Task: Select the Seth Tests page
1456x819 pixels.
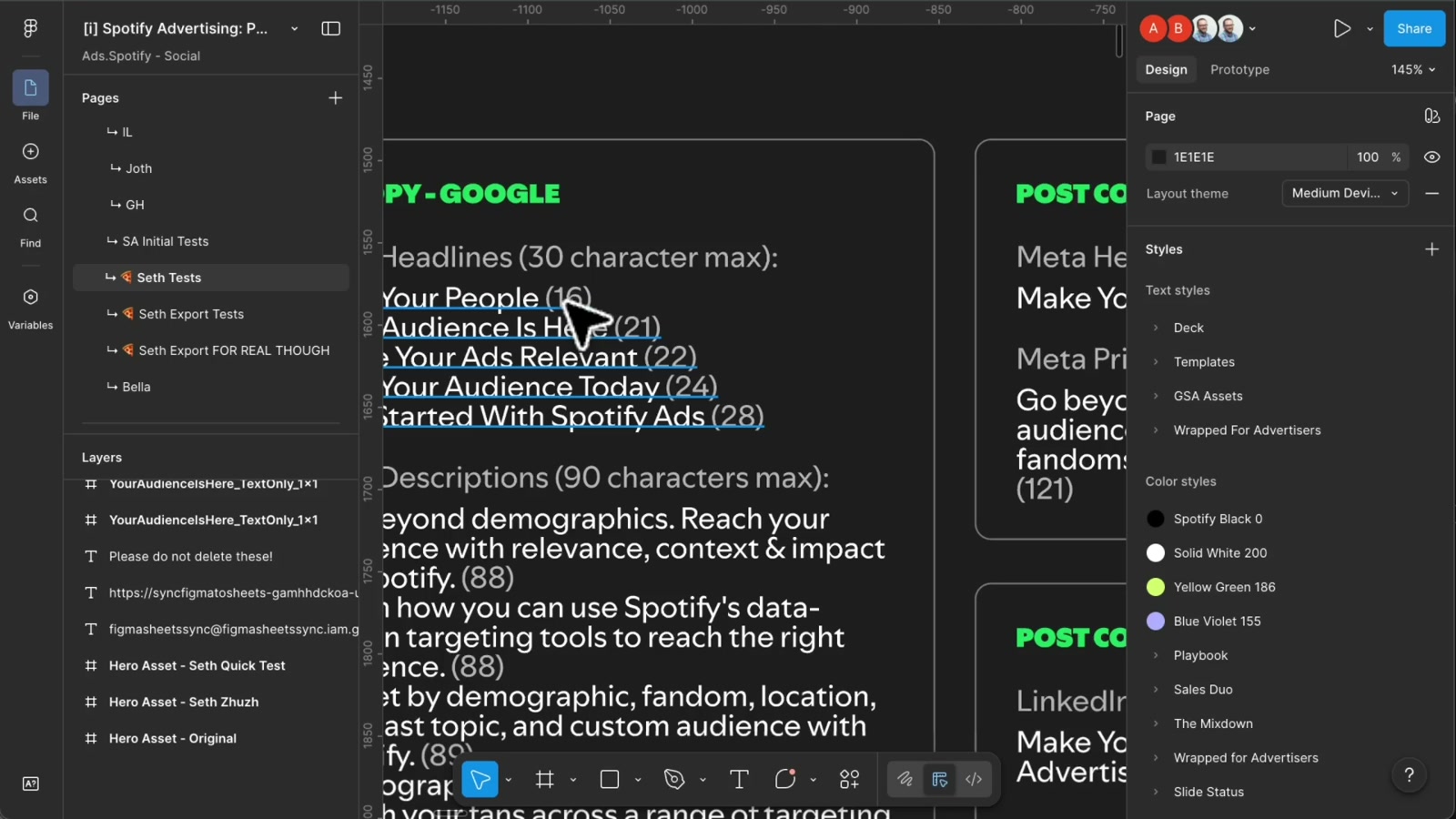Action: tap(210, 278)
